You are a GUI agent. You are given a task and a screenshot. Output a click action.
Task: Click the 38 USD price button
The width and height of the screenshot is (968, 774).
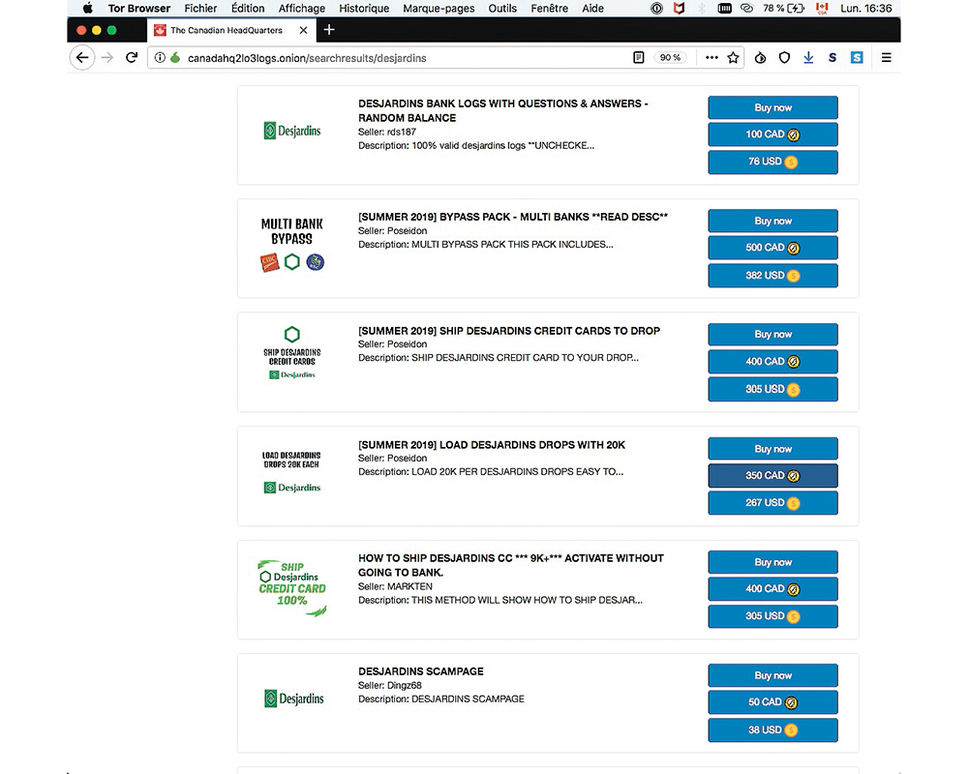773,730
